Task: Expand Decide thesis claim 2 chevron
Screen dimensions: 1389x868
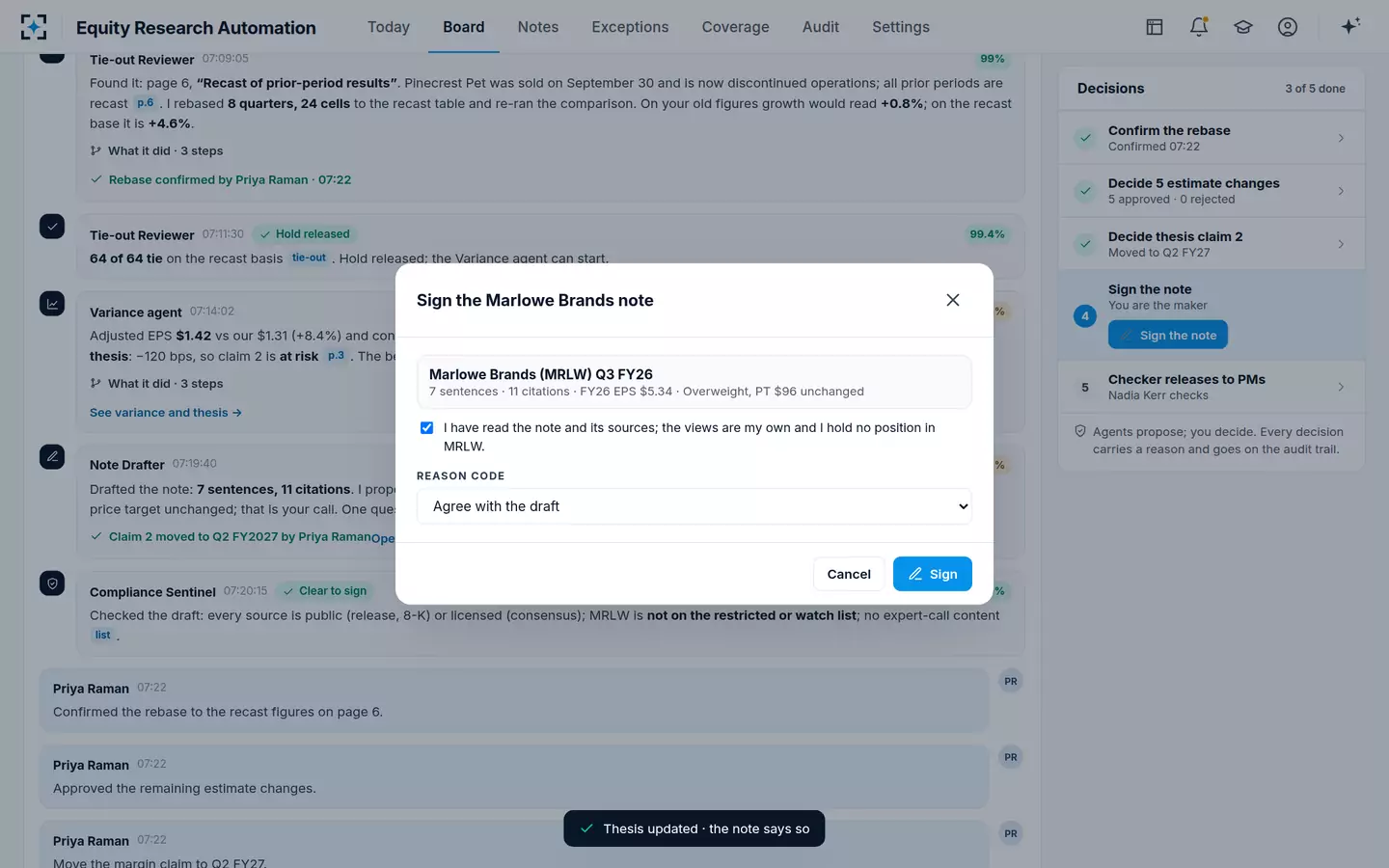Action: click(x=1341, y=244)
